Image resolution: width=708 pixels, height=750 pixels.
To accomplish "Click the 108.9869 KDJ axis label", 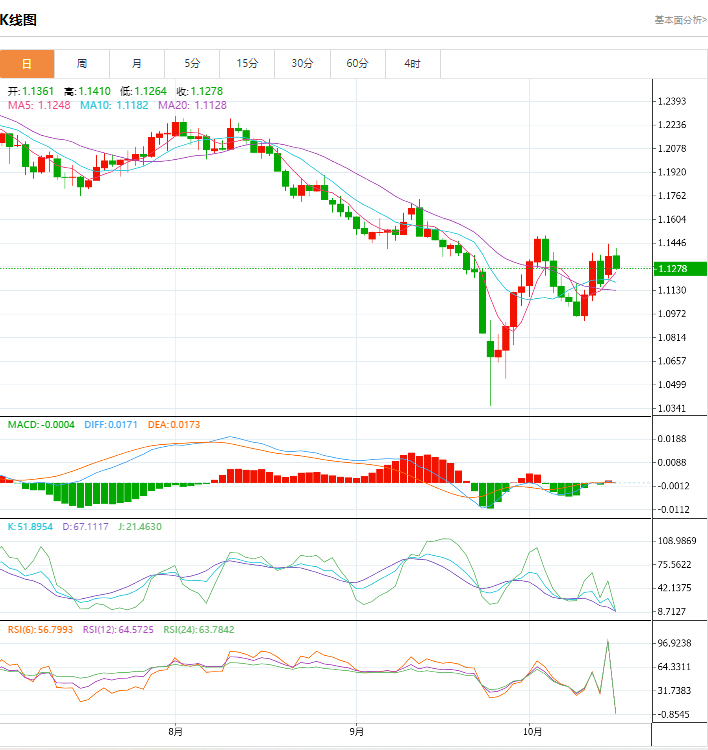I will pos(677,541).
